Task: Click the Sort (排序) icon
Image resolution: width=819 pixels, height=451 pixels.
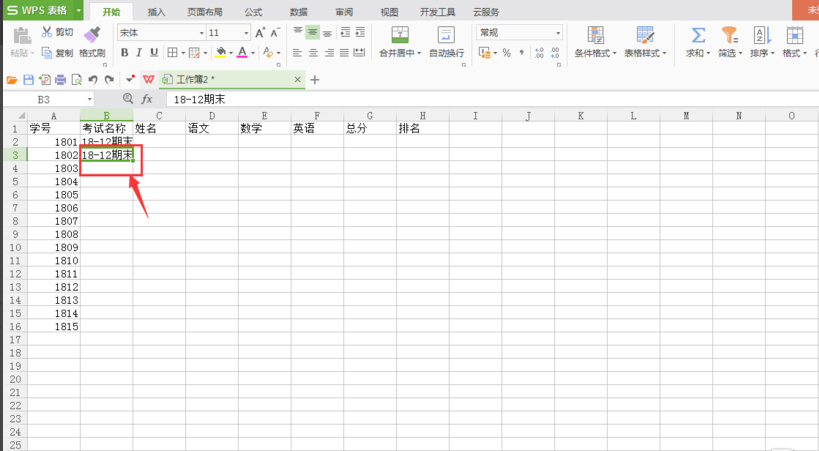Action: [x=761, y=36]
